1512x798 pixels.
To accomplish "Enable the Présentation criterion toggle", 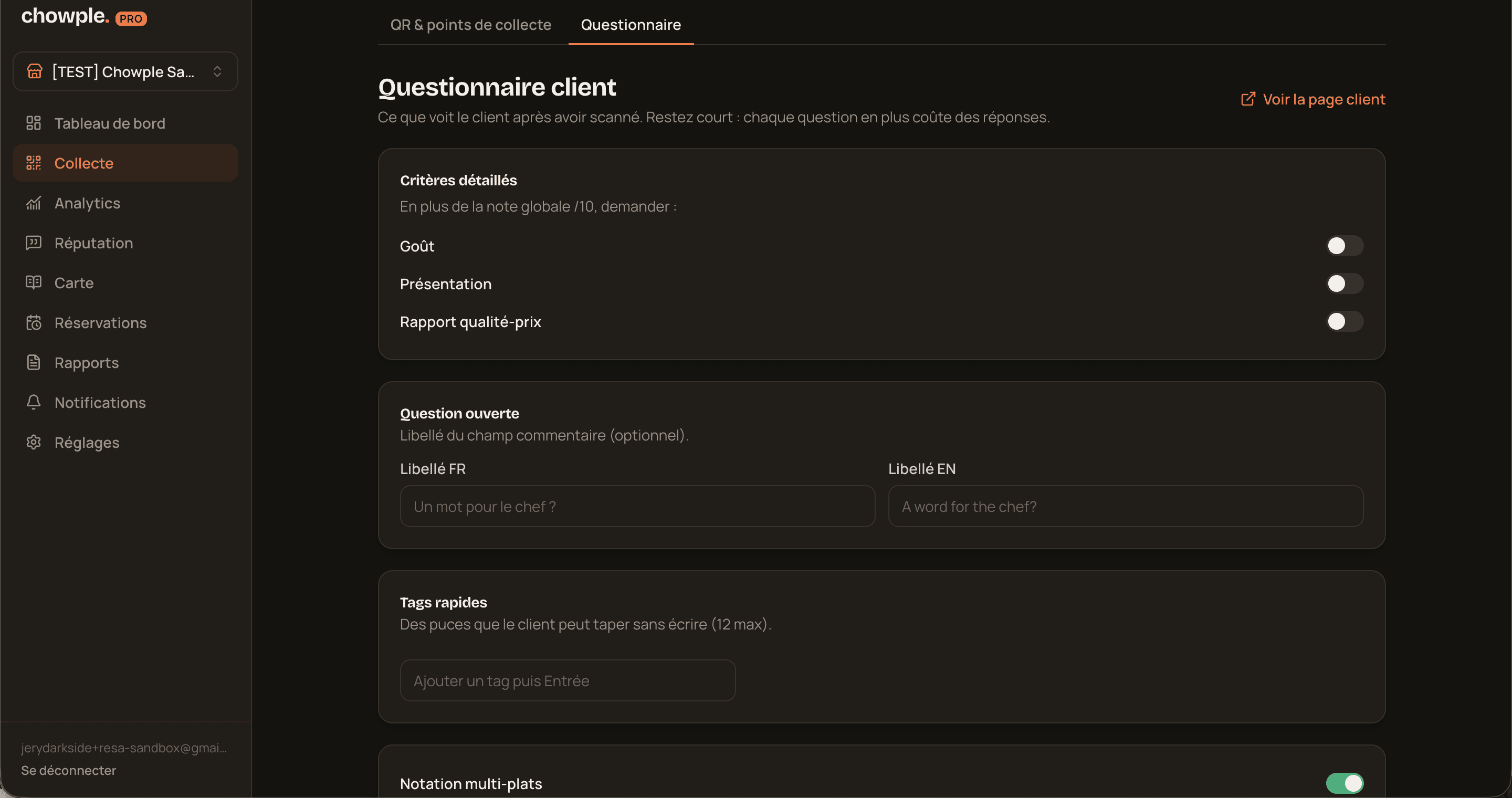I will pyautogui.click(x=1345, y=284).
